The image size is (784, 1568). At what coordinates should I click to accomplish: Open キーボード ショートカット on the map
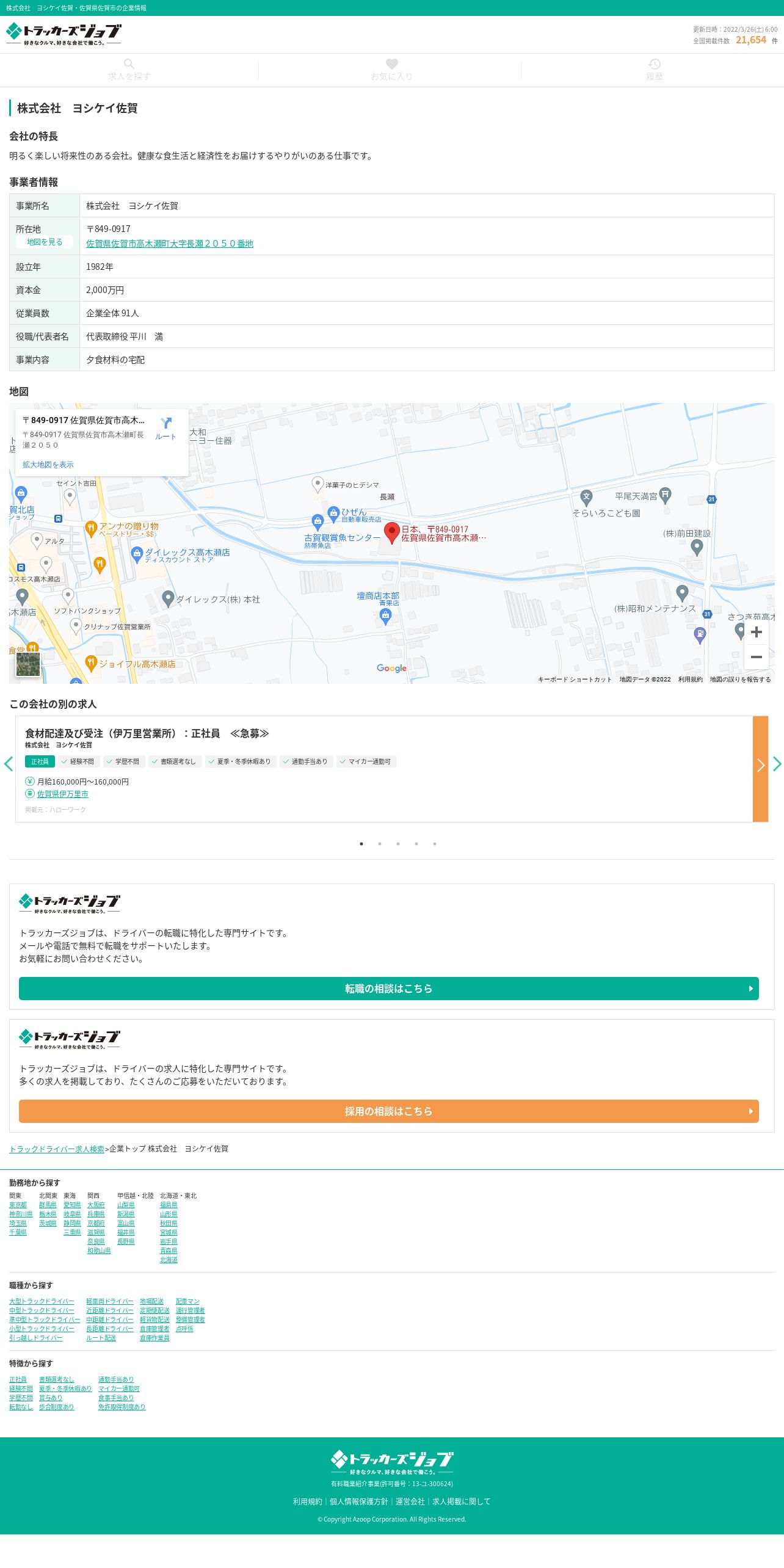[x=575, y=679]
